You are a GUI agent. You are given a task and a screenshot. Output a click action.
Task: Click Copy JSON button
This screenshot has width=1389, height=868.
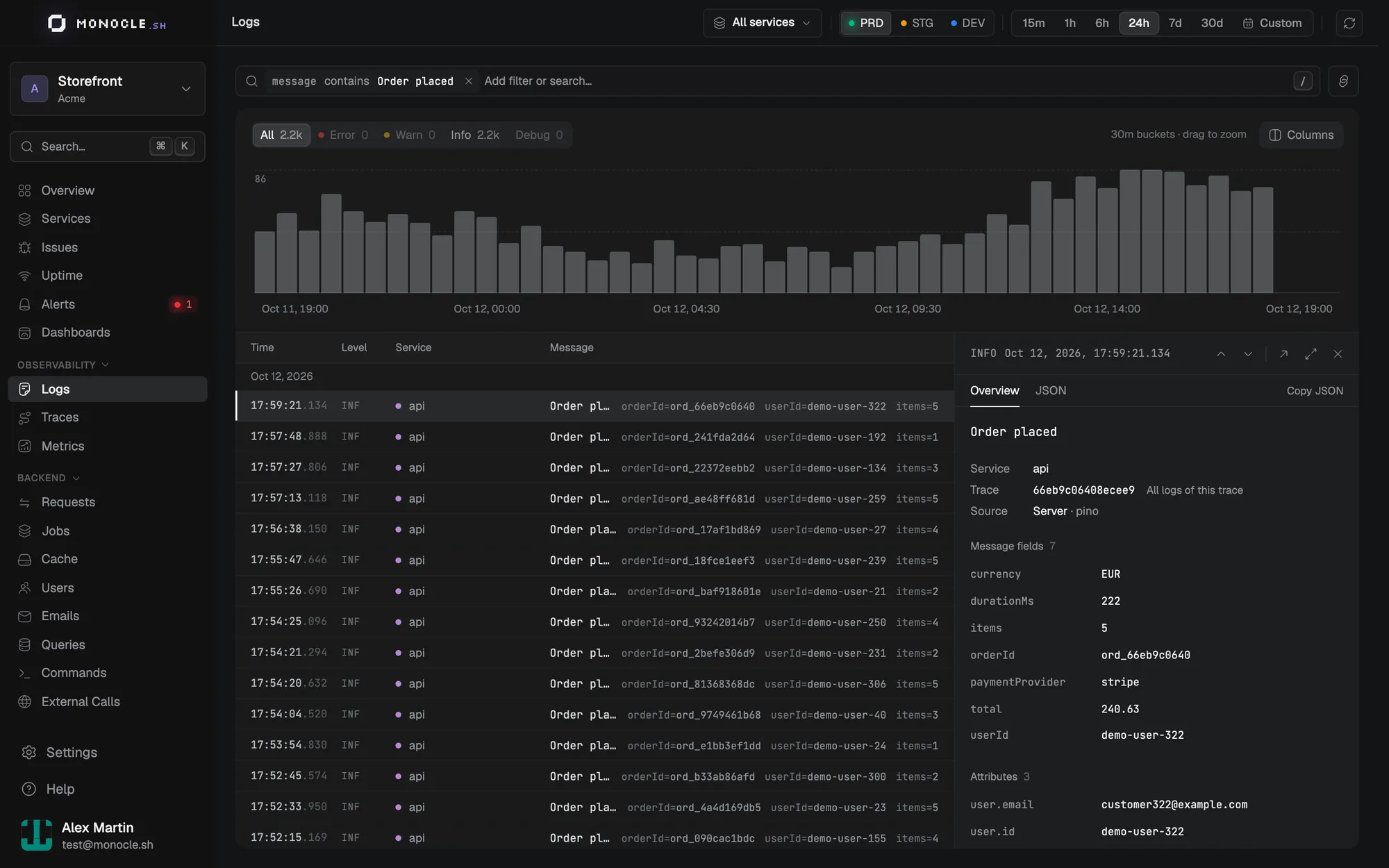pyautogui.click(x=1315, y=391)
